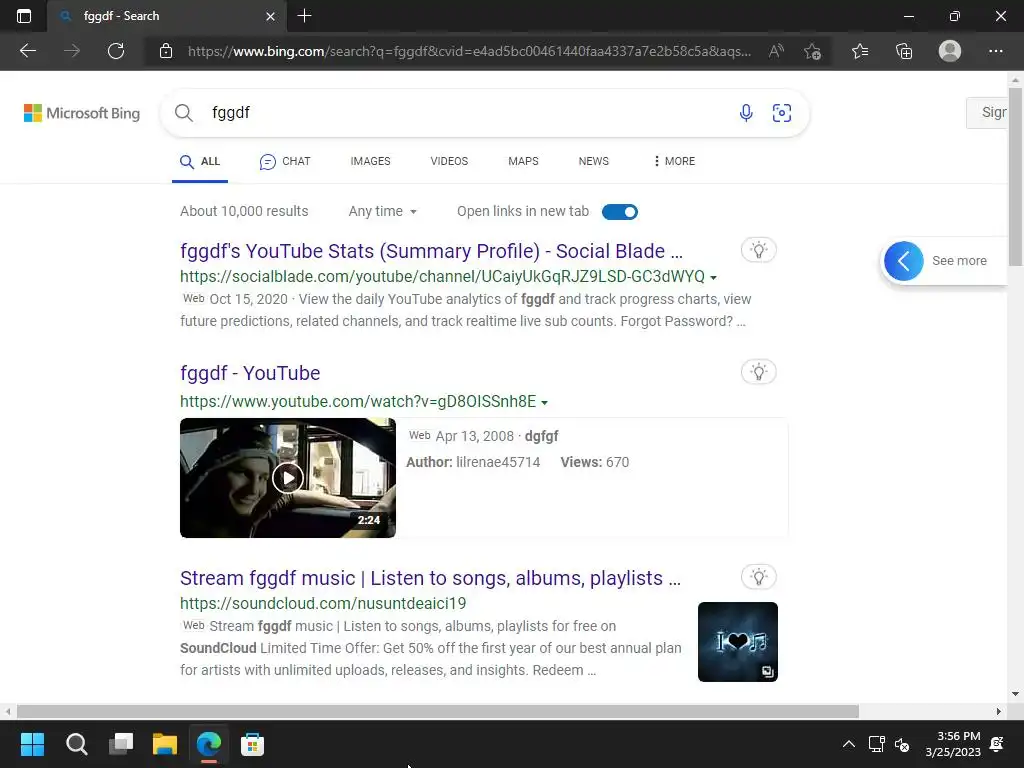Open the Social Blade YouTube Stats result
Image resolution: width=1024 pixels, height=768 pixels.
pyautogui.click(x=431, y=251)
